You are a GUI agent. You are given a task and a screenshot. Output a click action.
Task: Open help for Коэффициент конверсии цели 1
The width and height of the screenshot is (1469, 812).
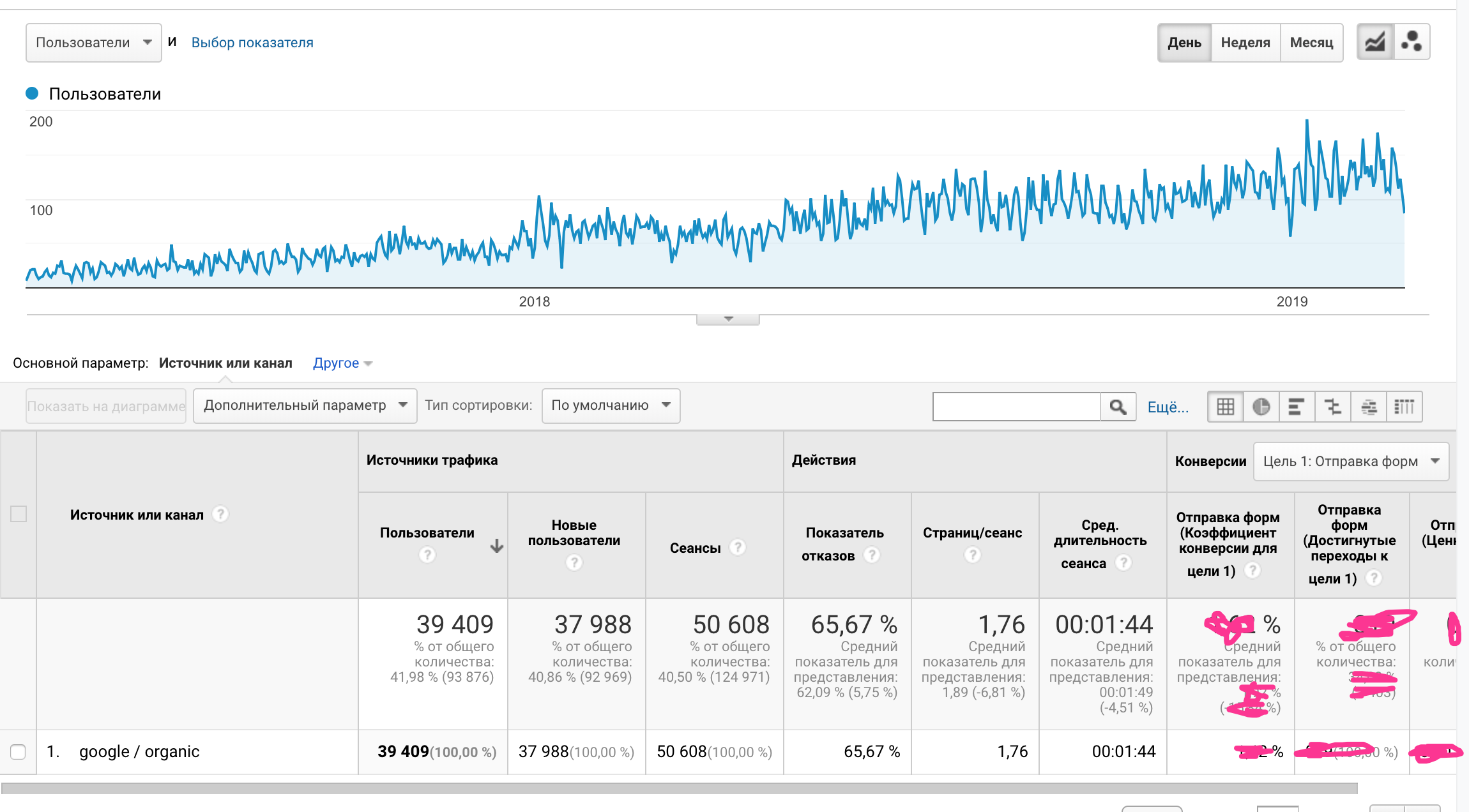point(1252,570)
